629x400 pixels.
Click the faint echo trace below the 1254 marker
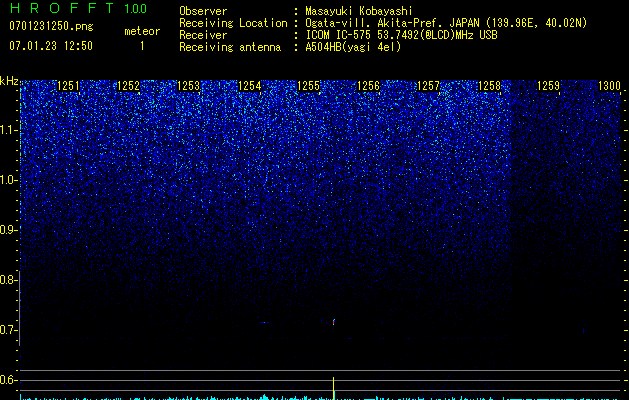point(264,322)
